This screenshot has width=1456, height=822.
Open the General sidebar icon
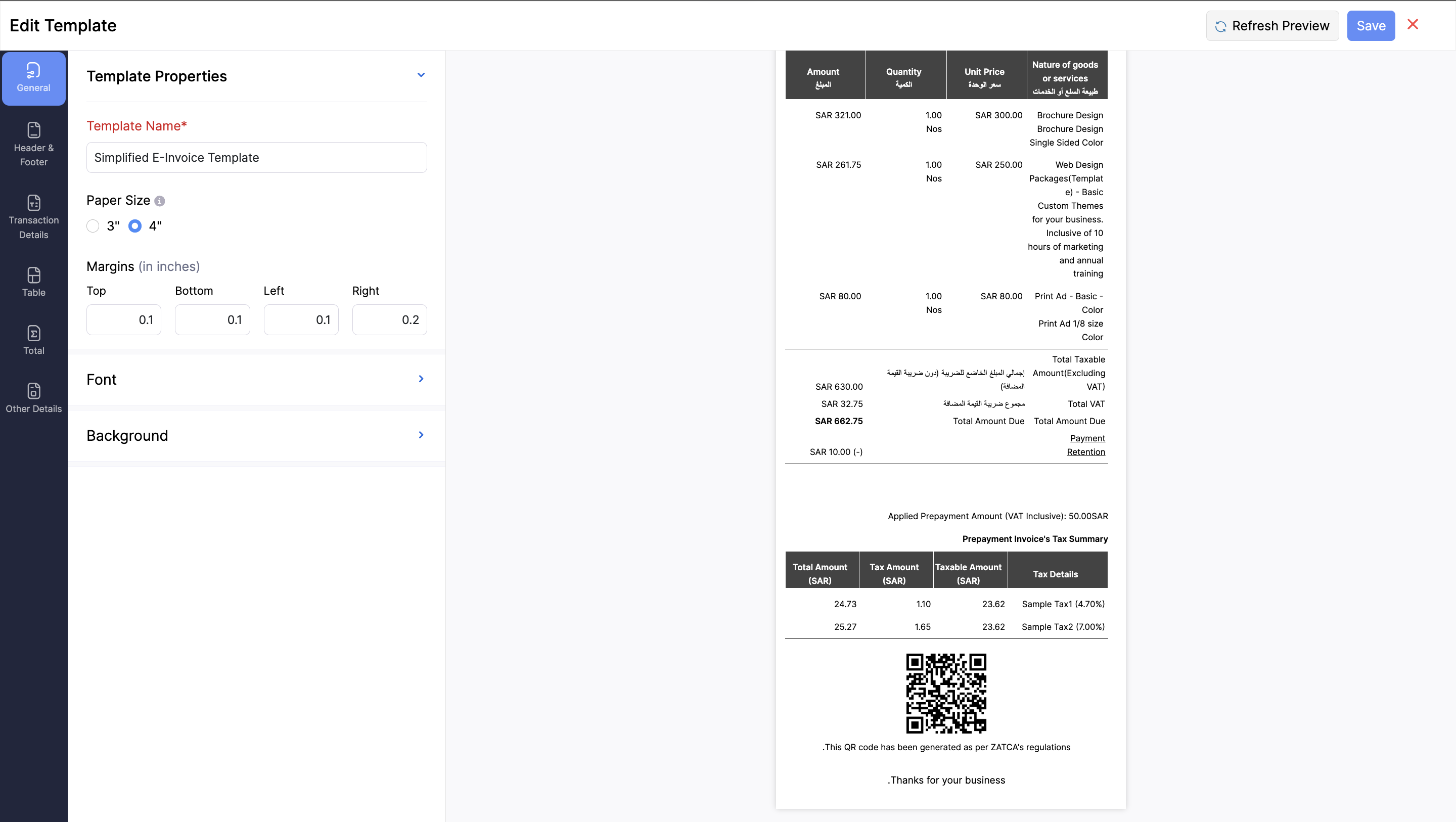point(33,77)
